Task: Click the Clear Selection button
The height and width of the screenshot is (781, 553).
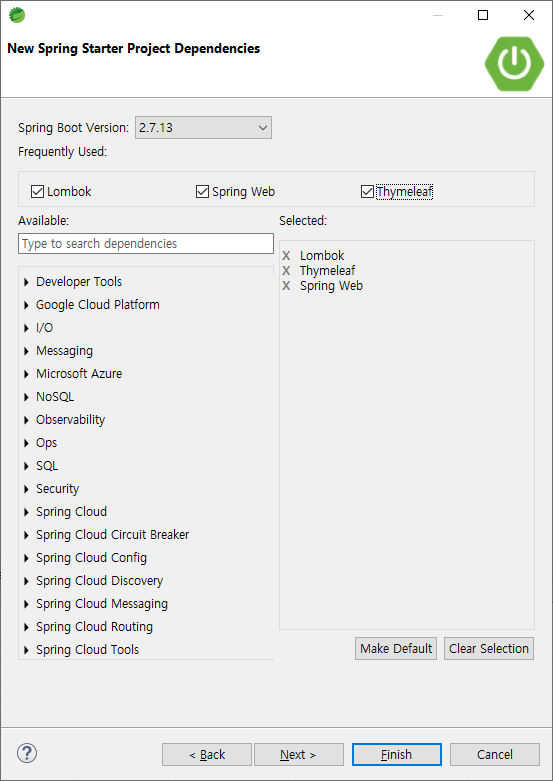Action: [x=489, y=649]
